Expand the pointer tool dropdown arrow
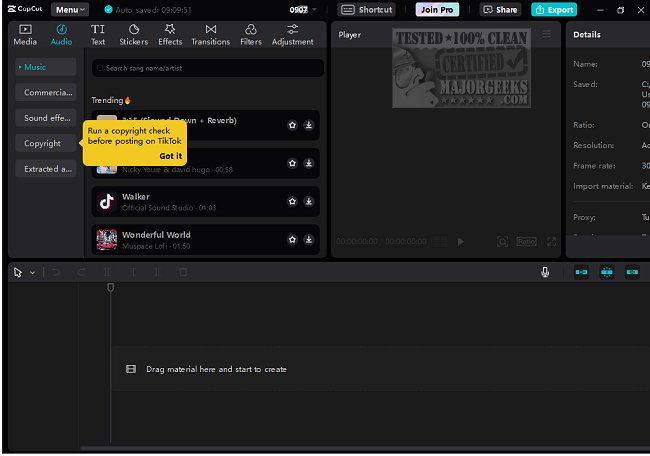The image size is (650, 456). click(32, 273)
